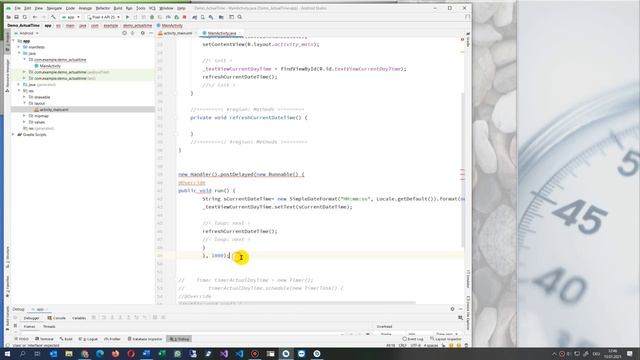
Task: Open the Navigate menu
Action: 54,8
